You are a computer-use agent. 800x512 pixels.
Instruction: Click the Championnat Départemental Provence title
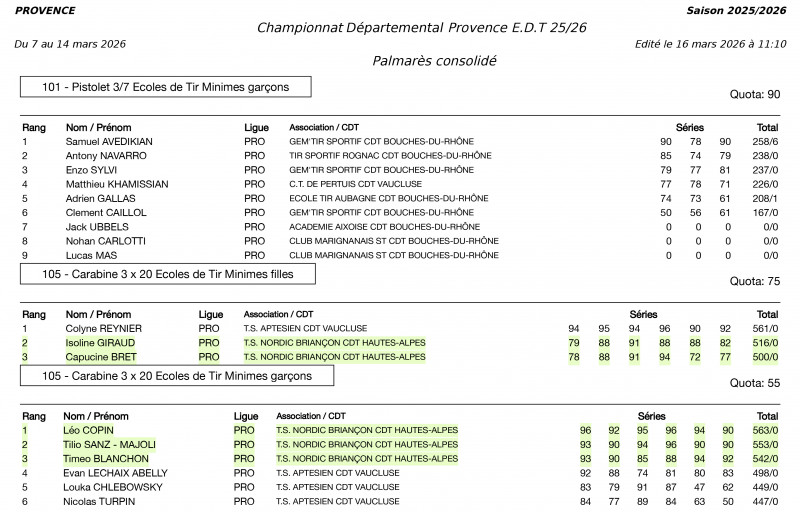click(421, 27)
